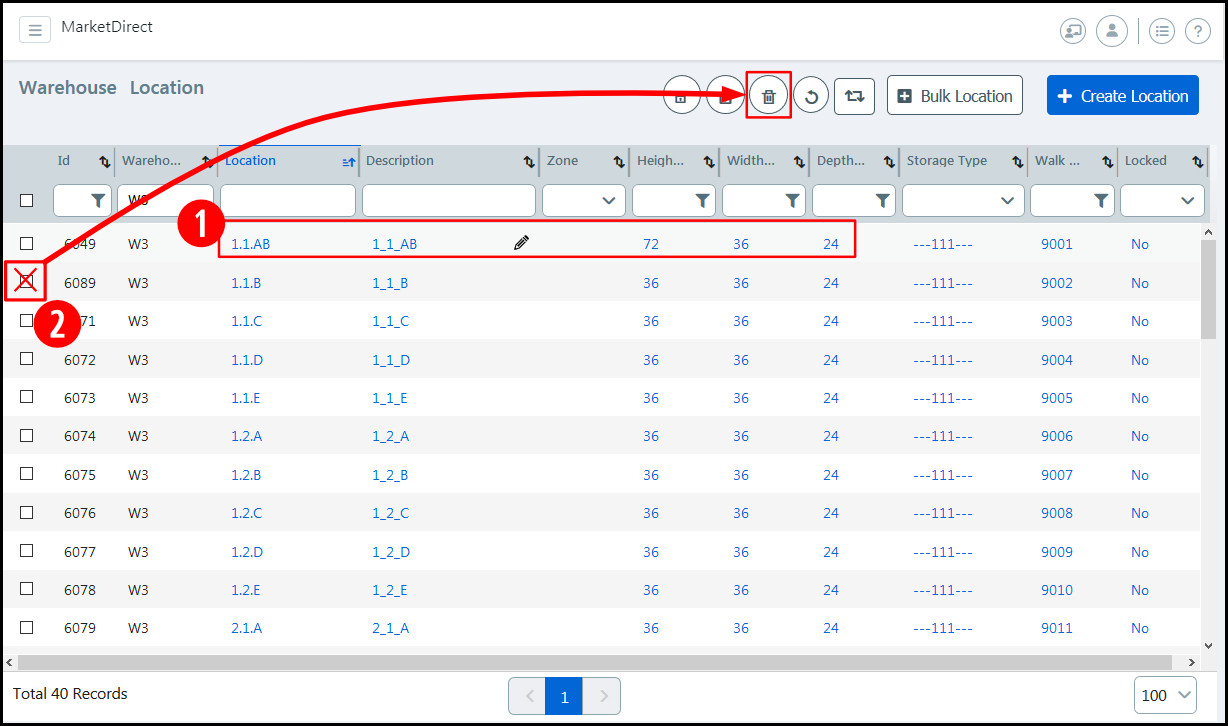This screenshot has height=726, width=1228.
Task: Open the list icon in the top header
Action: click(x=1161, y=31)
